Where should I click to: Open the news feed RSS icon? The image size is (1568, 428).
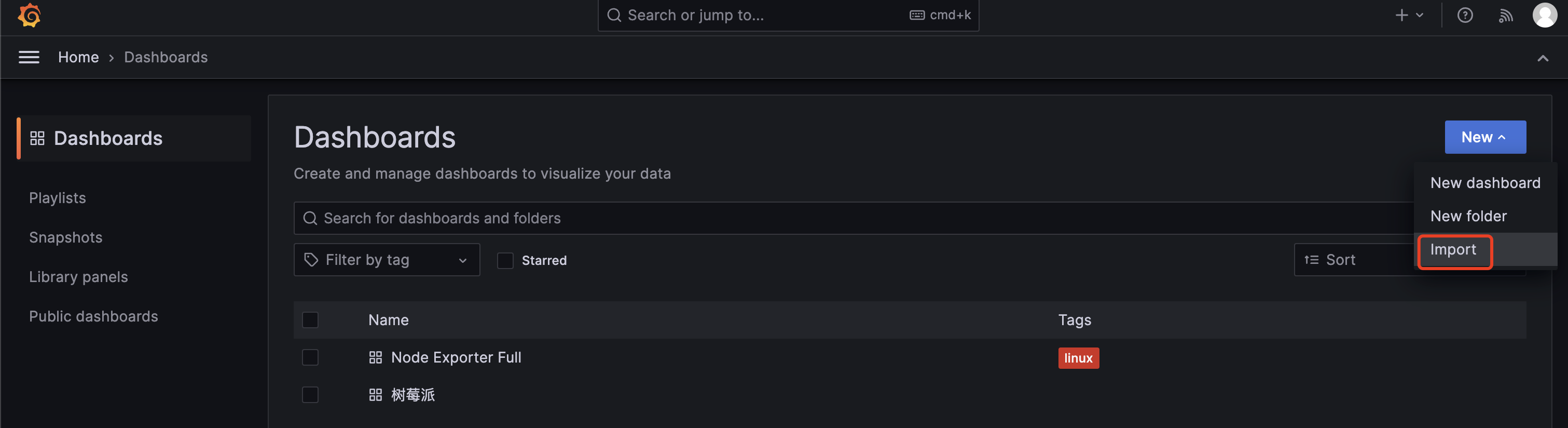point(1505,15)
